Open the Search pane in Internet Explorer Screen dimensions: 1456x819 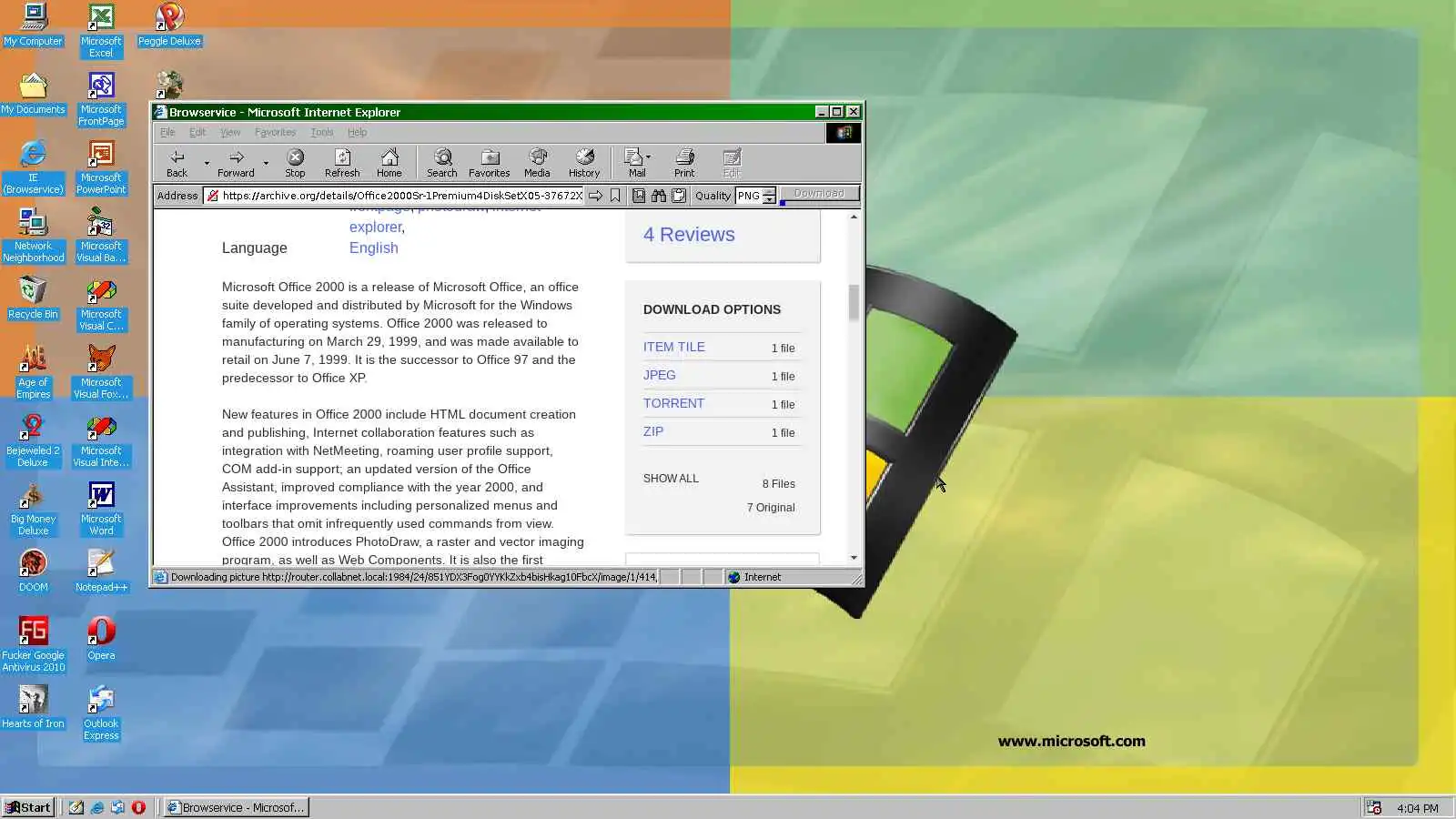pos(442,163)
